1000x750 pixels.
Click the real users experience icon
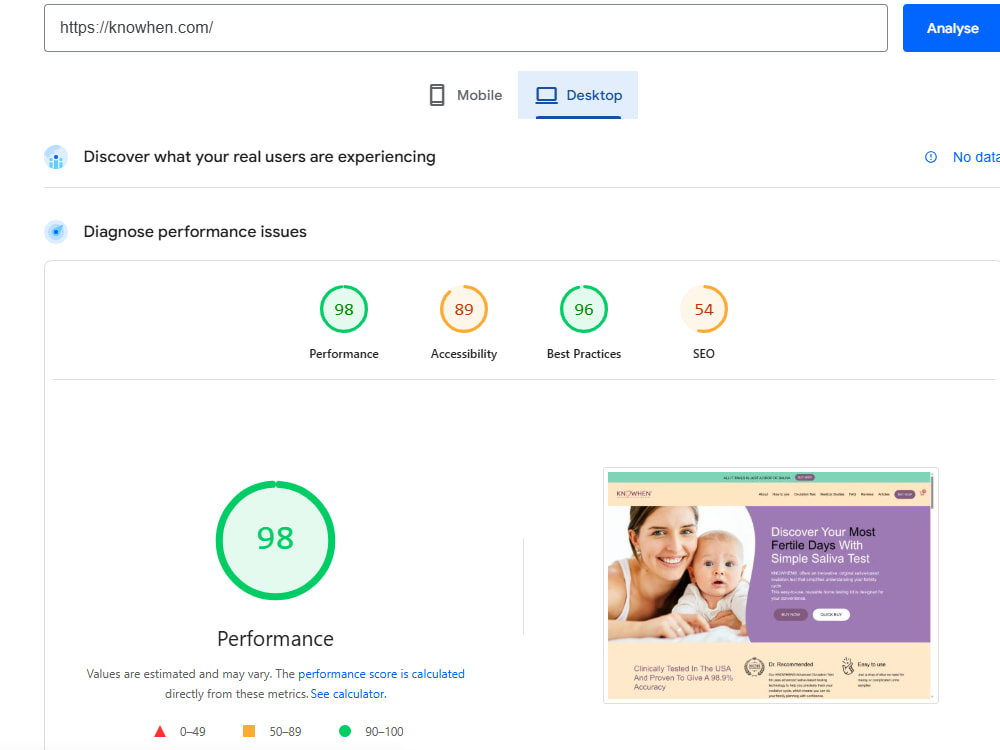pos(56,157)
